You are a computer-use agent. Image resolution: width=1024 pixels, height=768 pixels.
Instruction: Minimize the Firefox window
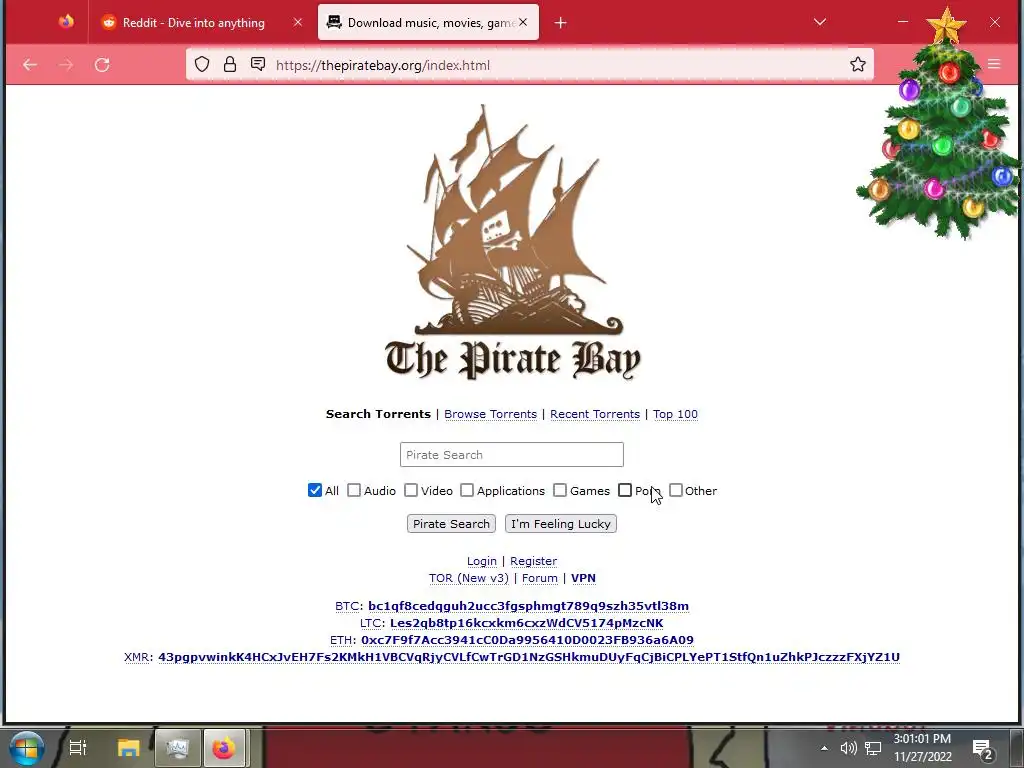903,22
